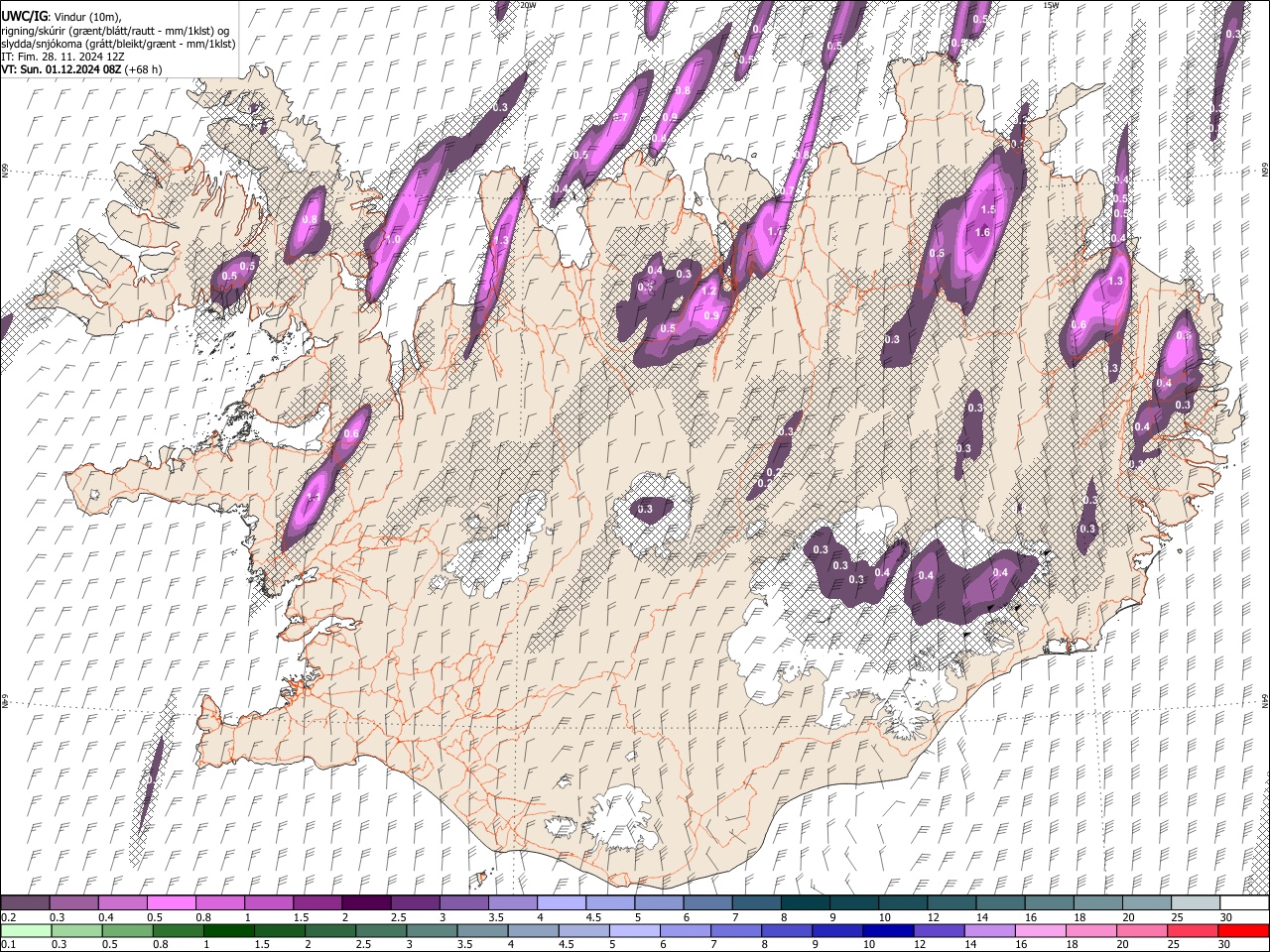The height and width of the screenshot is (952, 1270).
Task: Pick the pale grey upper swatch between 25 and 30
Action: point(1196,902)
